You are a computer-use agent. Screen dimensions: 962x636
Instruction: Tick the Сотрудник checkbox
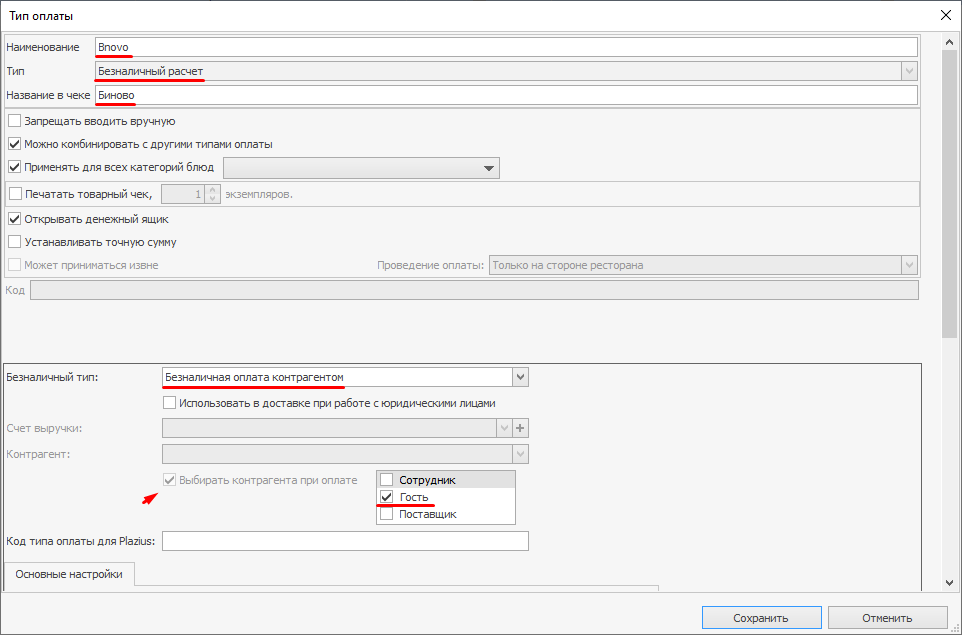(x=387, y=480)
